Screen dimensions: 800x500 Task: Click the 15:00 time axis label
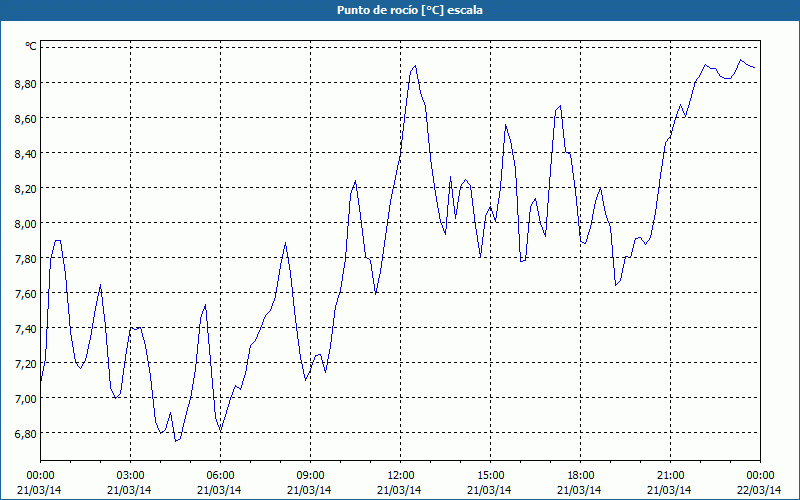click(490, 476)
